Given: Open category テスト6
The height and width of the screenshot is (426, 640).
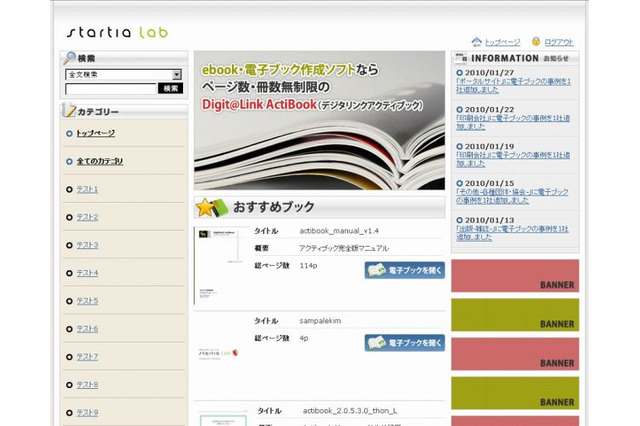Looking at the screenshot, I should click(87, 329).
